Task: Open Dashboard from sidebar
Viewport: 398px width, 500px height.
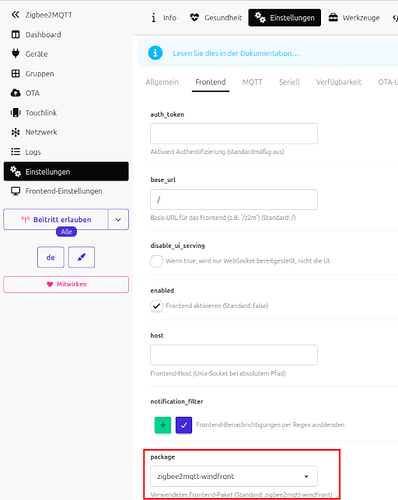Action: click(36, 35)
